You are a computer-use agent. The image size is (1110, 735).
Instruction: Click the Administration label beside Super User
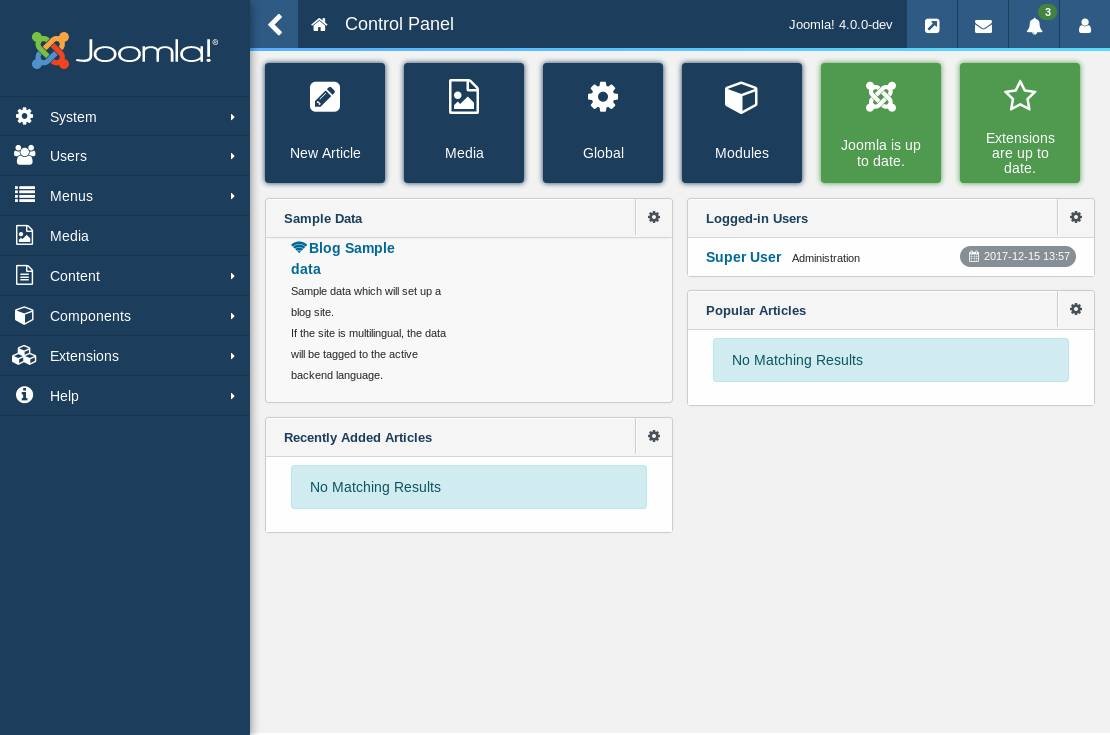(825, 258)
